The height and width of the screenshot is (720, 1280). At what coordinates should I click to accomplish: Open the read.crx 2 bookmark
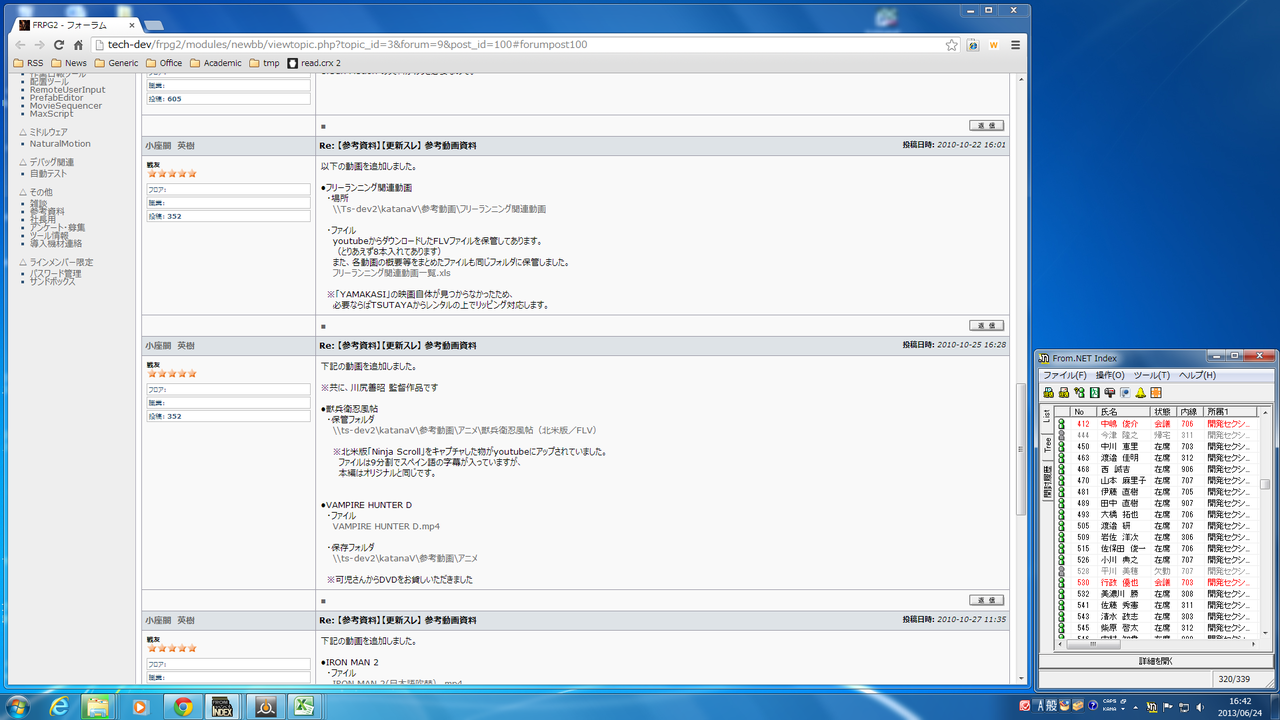(x=314, y=63)
